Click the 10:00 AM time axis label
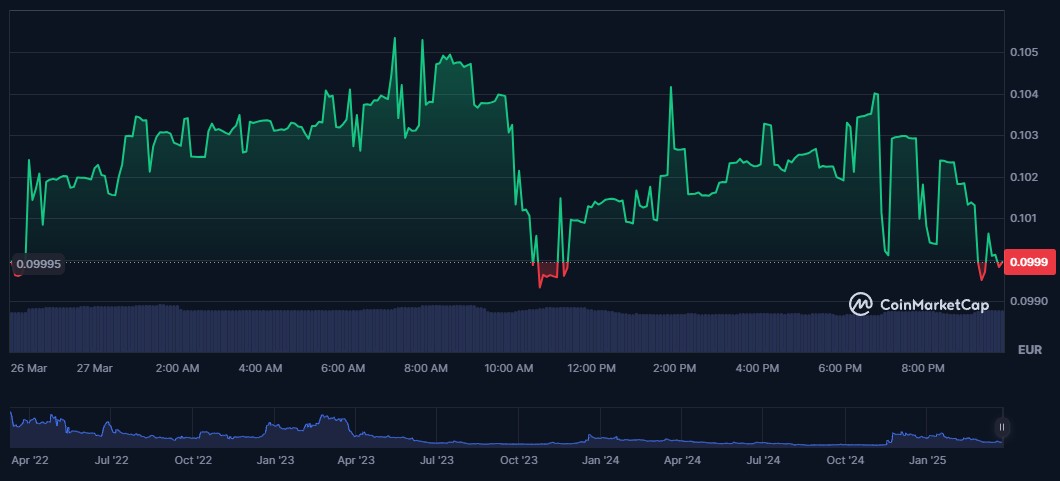Viewport: 1060px width, 481px height. pos(509,368)
